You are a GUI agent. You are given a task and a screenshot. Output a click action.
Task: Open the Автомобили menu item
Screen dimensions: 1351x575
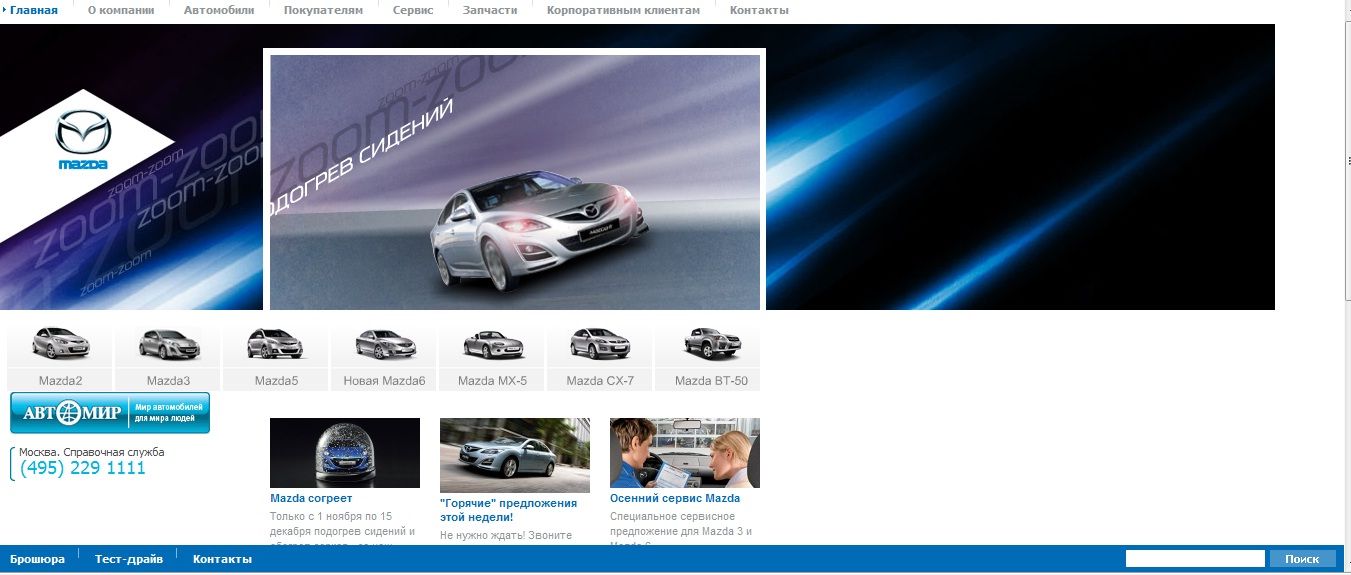click(x=219, y=10)
